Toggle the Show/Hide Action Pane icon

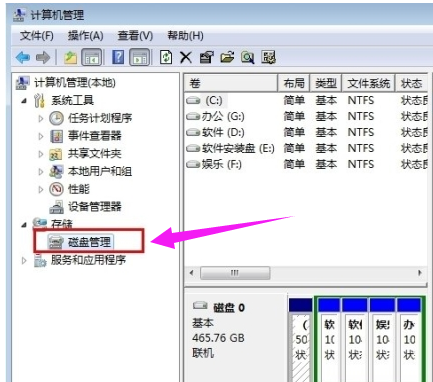click(139, 57)
